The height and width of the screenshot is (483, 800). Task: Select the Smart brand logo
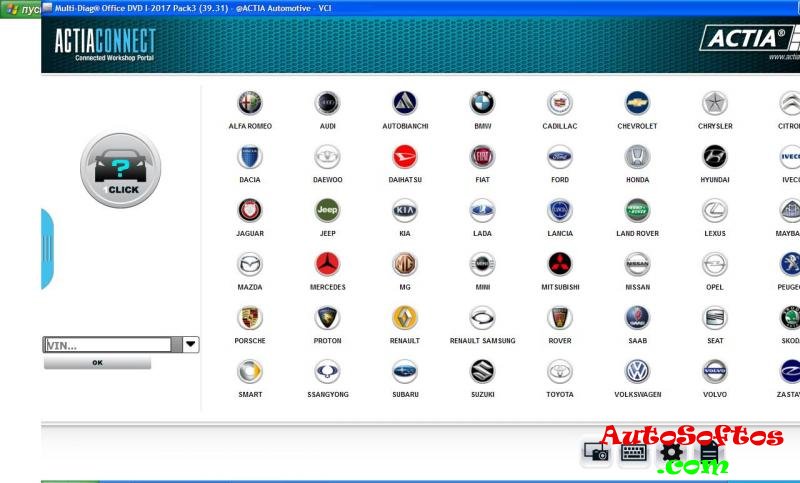pyautogui.click(x=249, y=372)
